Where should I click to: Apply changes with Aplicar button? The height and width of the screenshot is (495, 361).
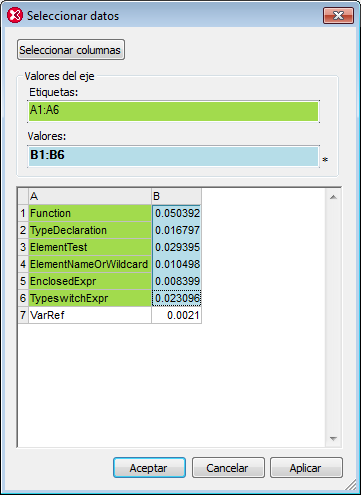pyautogui.click(x=306, y=468)
